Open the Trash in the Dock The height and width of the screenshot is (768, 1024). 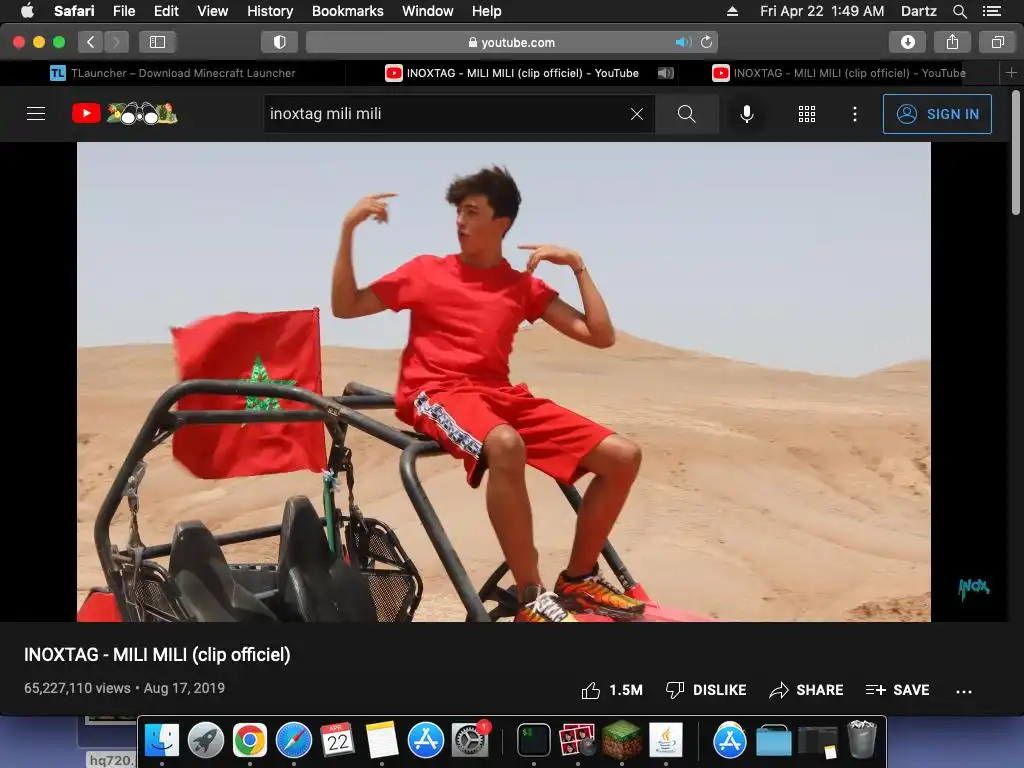point(861,739)
